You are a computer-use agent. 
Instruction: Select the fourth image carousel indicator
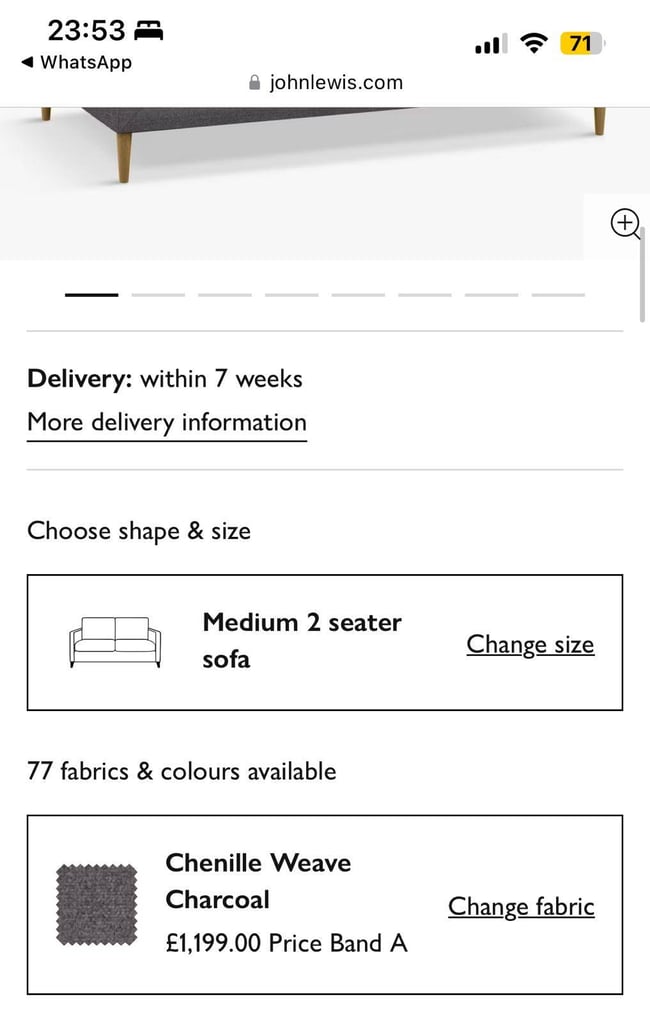point(291,295)
